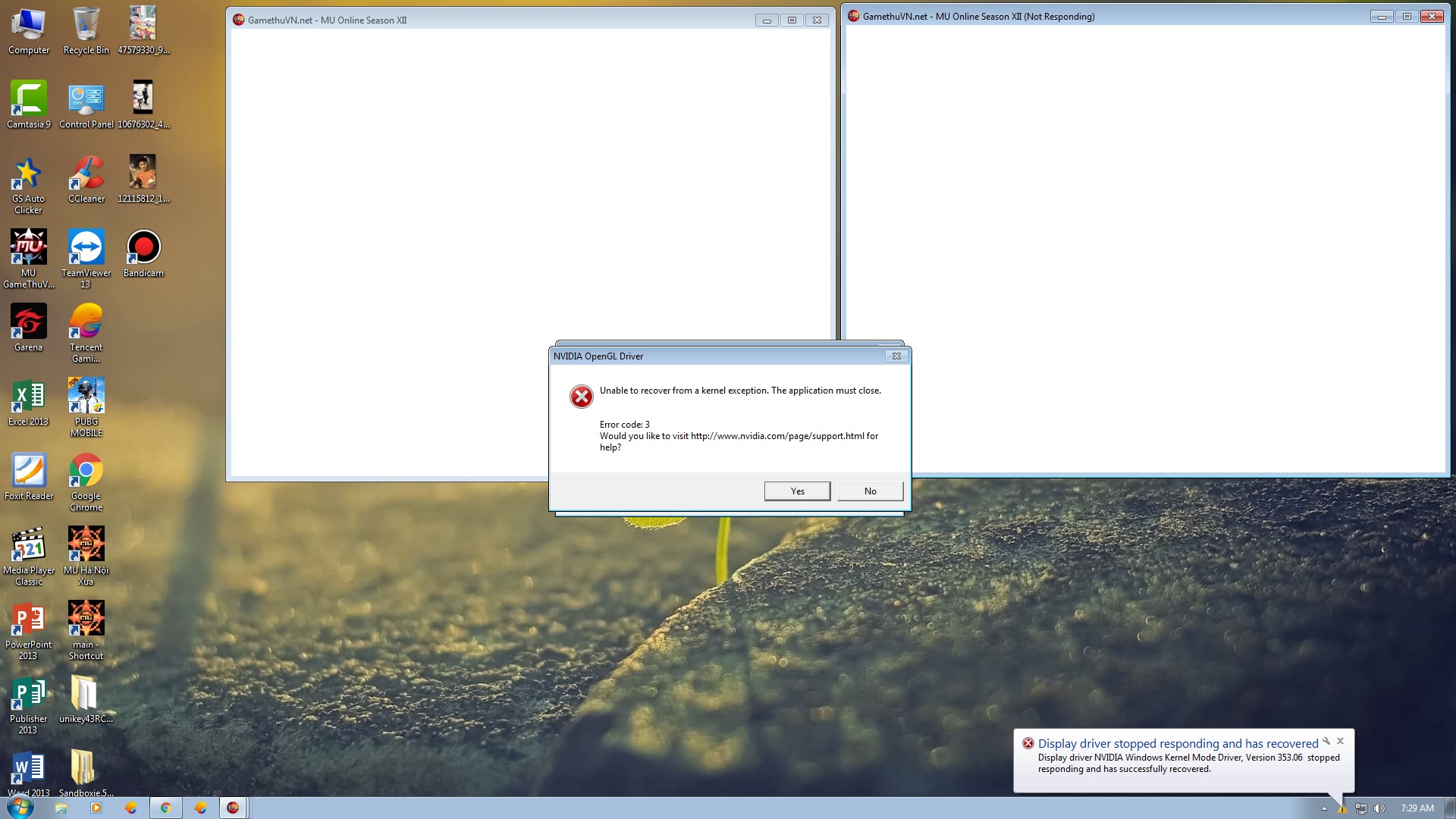
Task: Open Windows Explorer from the taskbar
Action: [x=61, y=808]
